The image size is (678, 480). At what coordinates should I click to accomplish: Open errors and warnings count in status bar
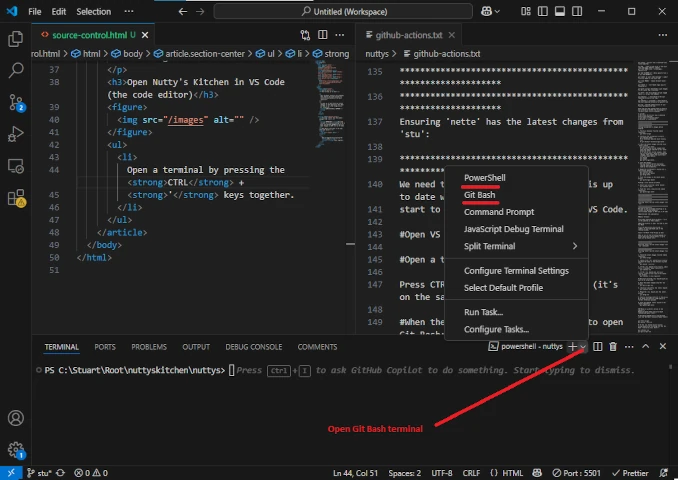[x=91, y=473]
